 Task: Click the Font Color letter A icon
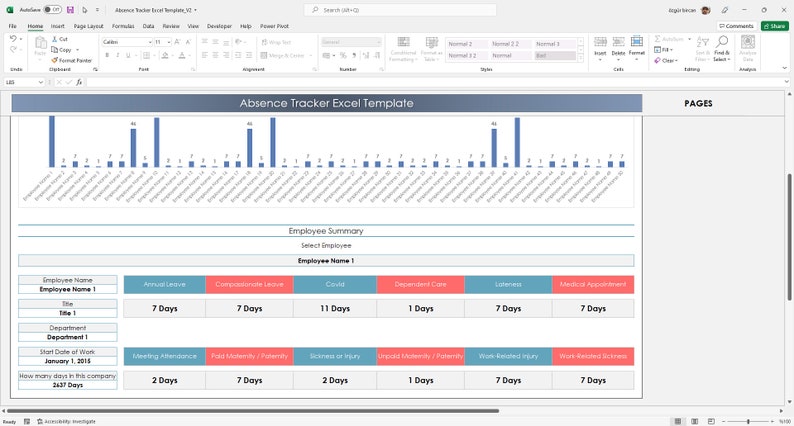tap(182, 55)
